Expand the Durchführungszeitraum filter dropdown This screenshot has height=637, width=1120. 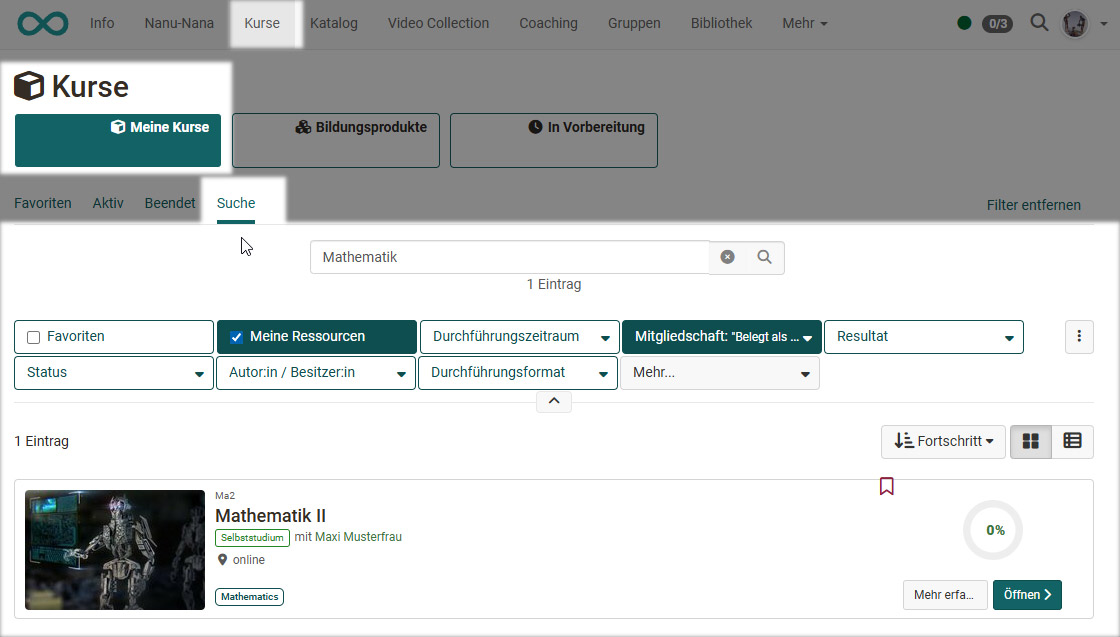pos(518,337)
